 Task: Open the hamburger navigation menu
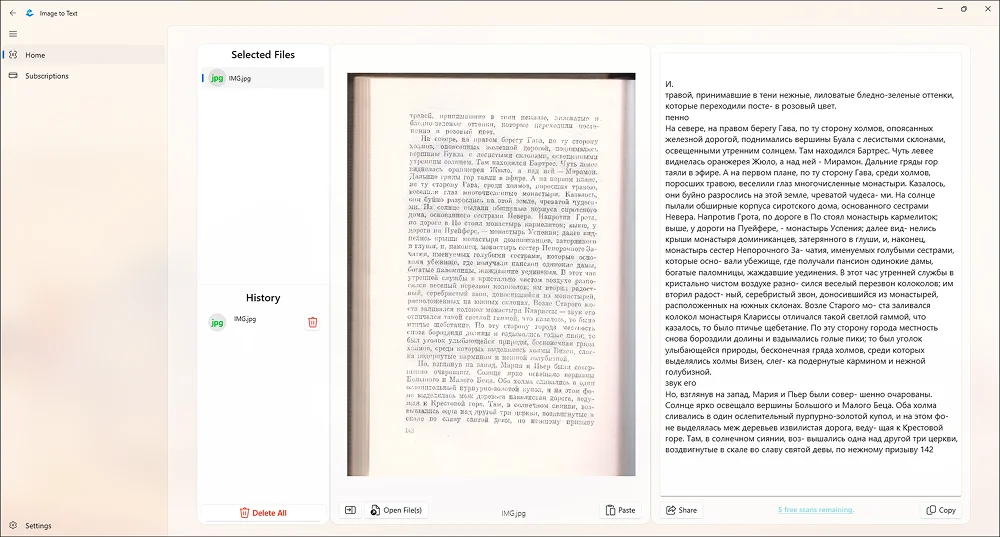click(13, 34)
